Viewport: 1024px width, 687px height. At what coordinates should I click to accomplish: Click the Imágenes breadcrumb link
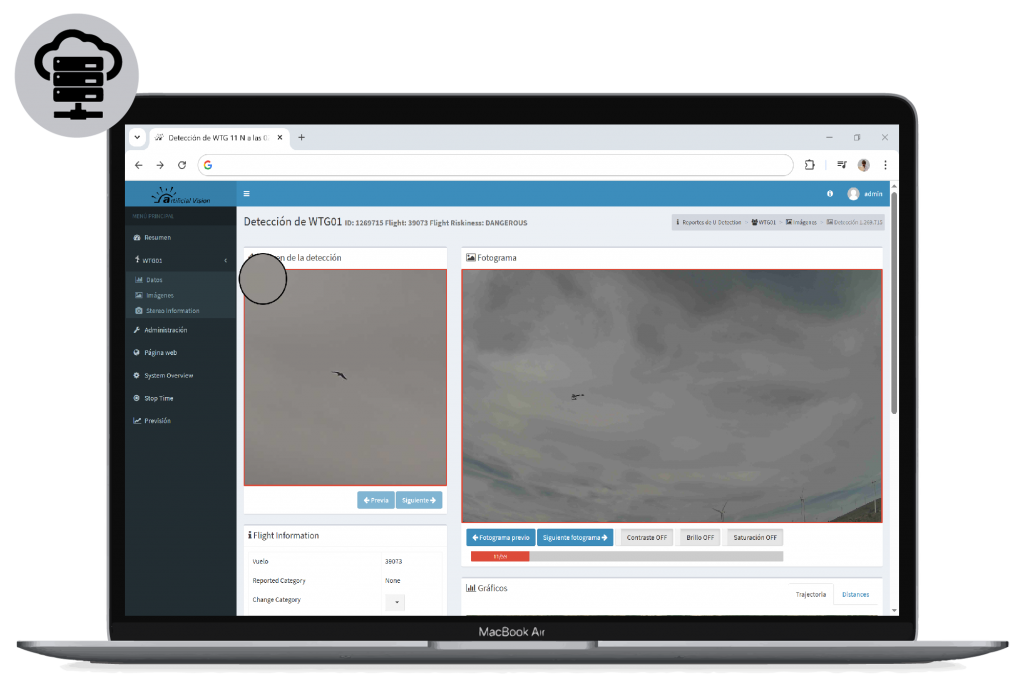tap(801, 222)
